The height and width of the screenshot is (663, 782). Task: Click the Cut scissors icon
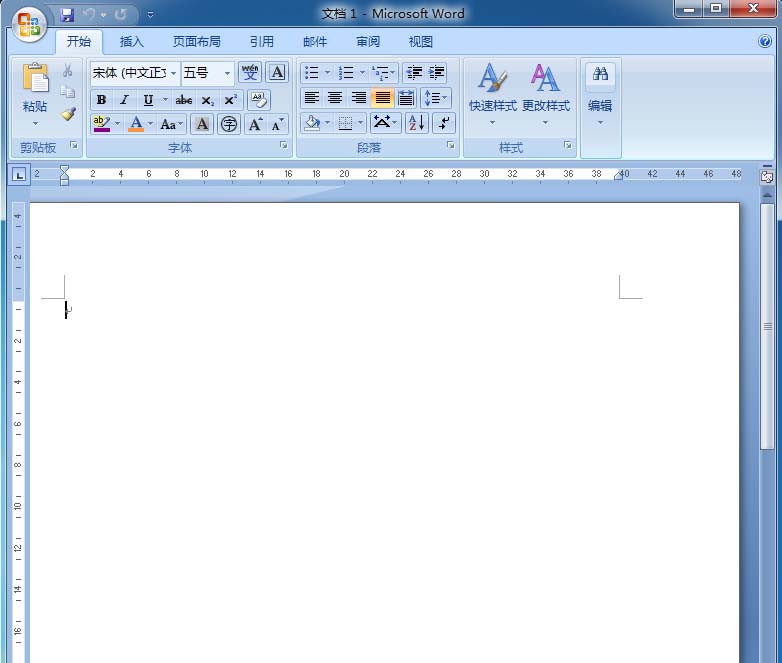coord(68,70)
